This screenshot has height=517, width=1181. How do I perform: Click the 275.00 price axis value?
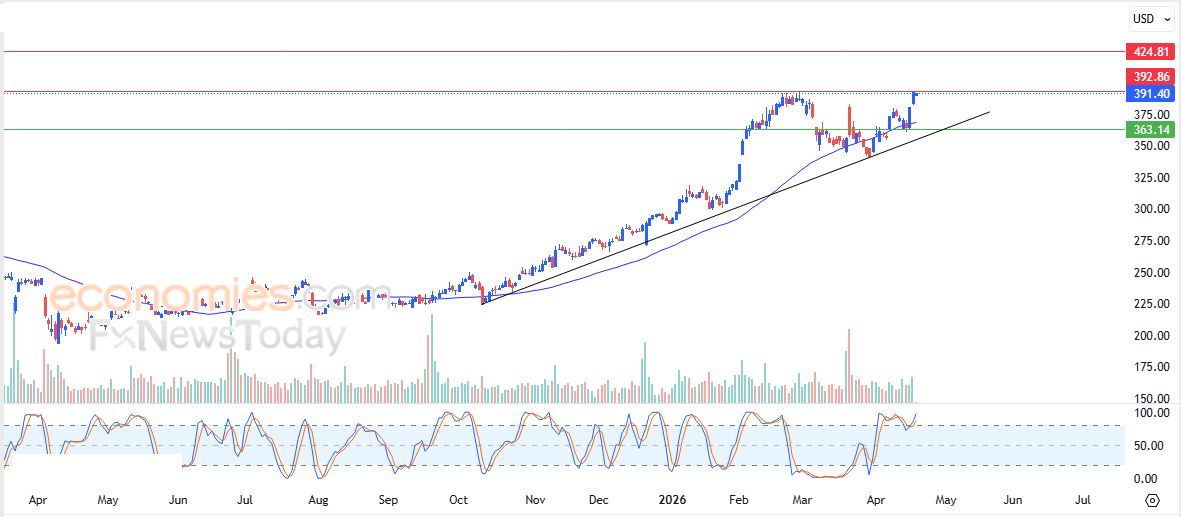pyautogui.click(x=1152, y=241)
